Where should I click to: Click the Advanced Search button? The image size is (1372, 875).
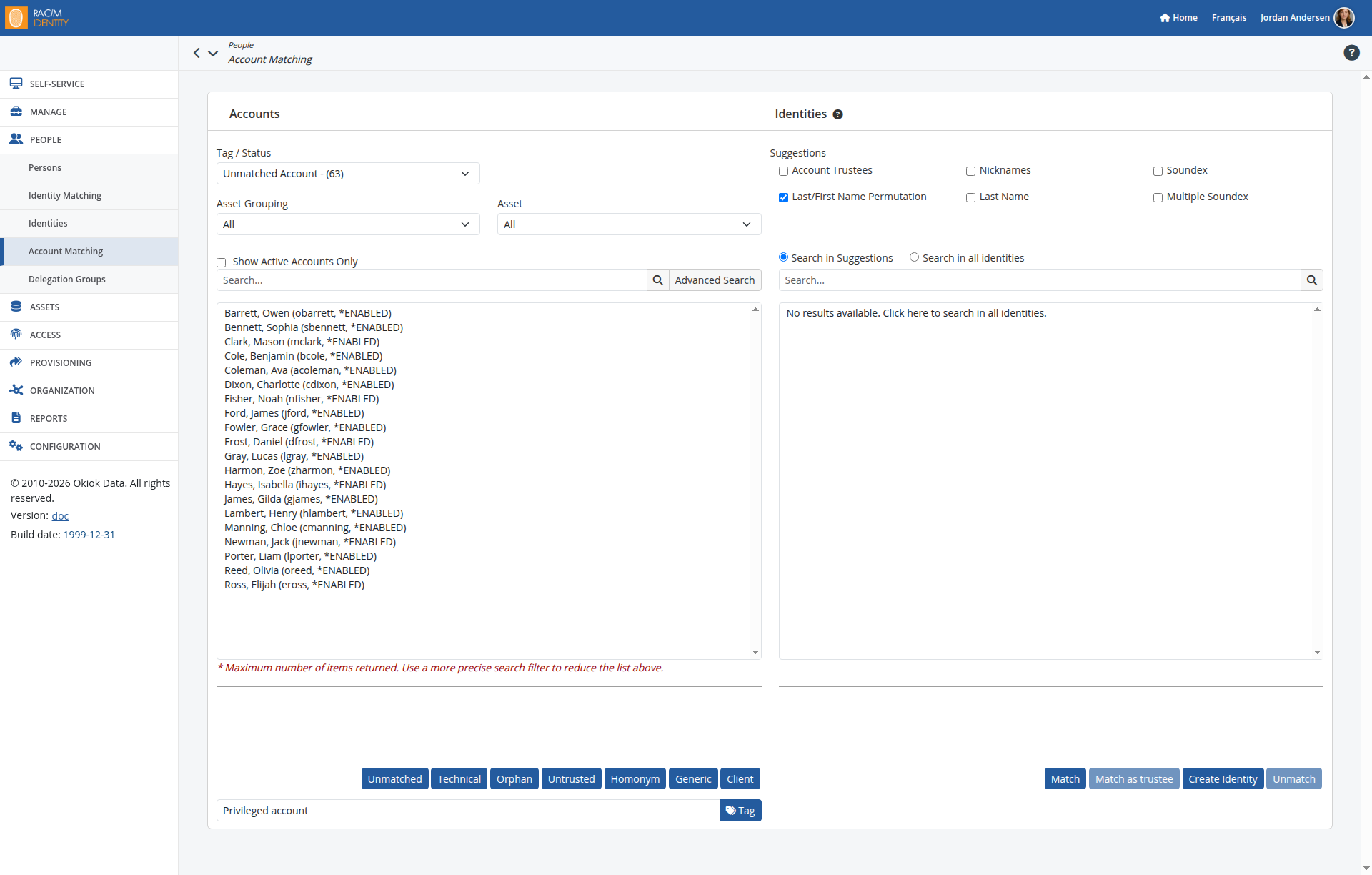click(x=715, y=280)
